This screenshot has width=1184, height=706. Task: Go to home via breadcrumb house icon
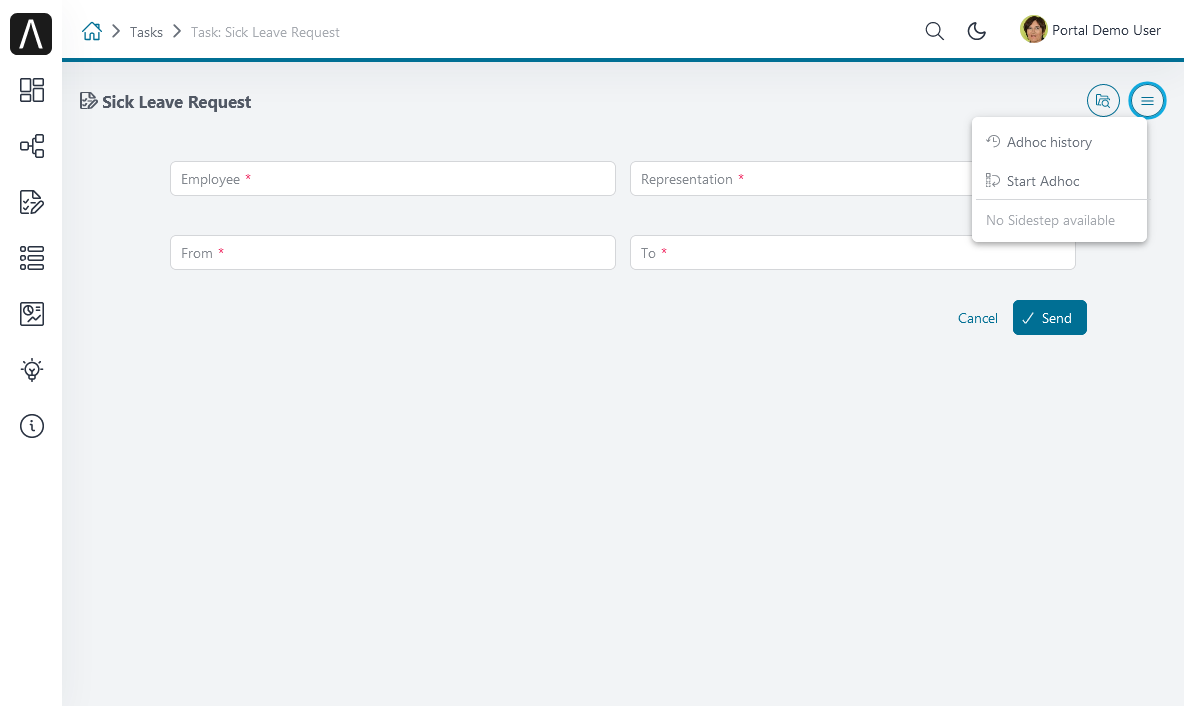point(91,32)
